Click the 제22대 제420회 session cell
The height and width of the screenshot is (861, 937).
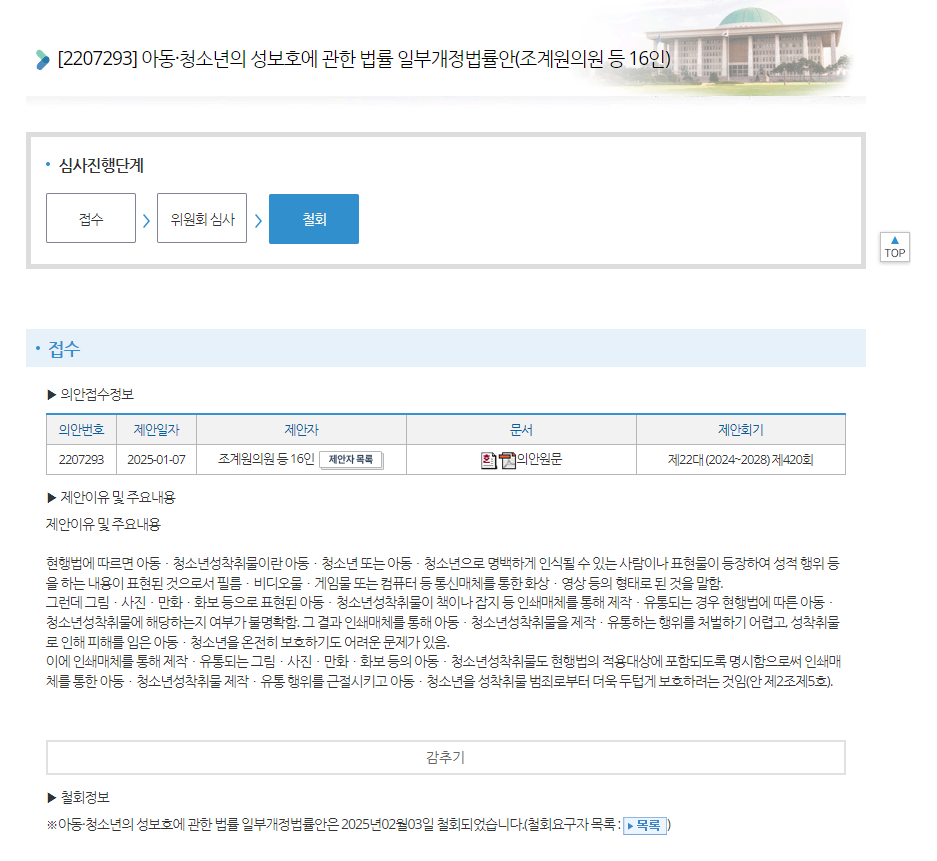coord(740,460)
